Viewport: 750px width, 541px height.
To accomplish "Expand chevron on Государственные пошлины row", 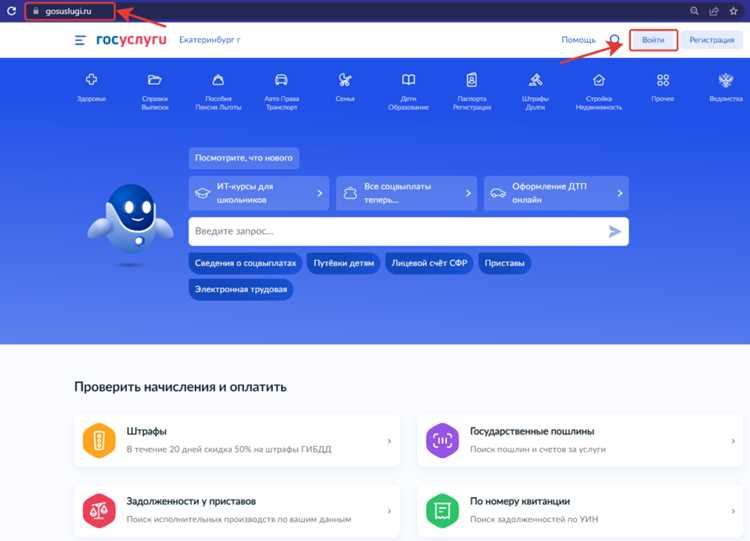I will pos(733,441).
